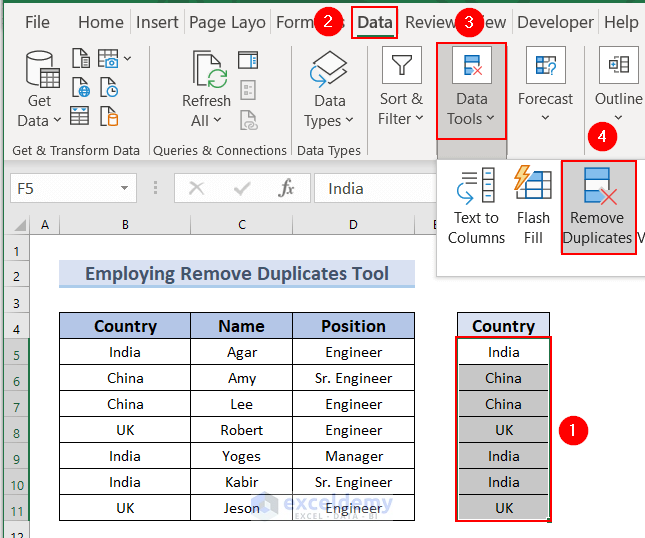Click the Data Tools icon
The image size is (645, 538).
(472, 65)
